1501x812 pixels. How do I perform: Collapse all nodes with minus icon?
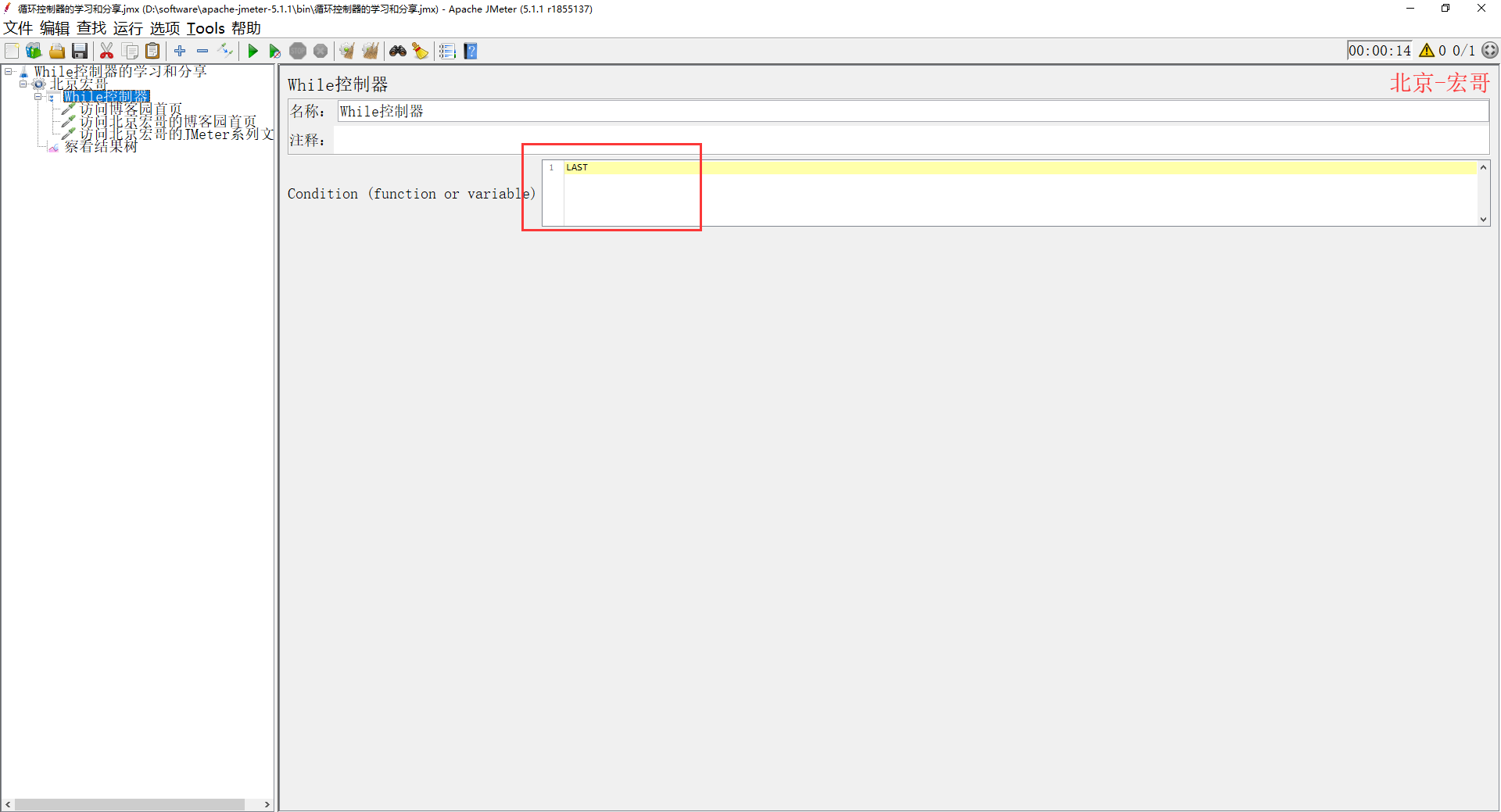[x=202, y=51]
